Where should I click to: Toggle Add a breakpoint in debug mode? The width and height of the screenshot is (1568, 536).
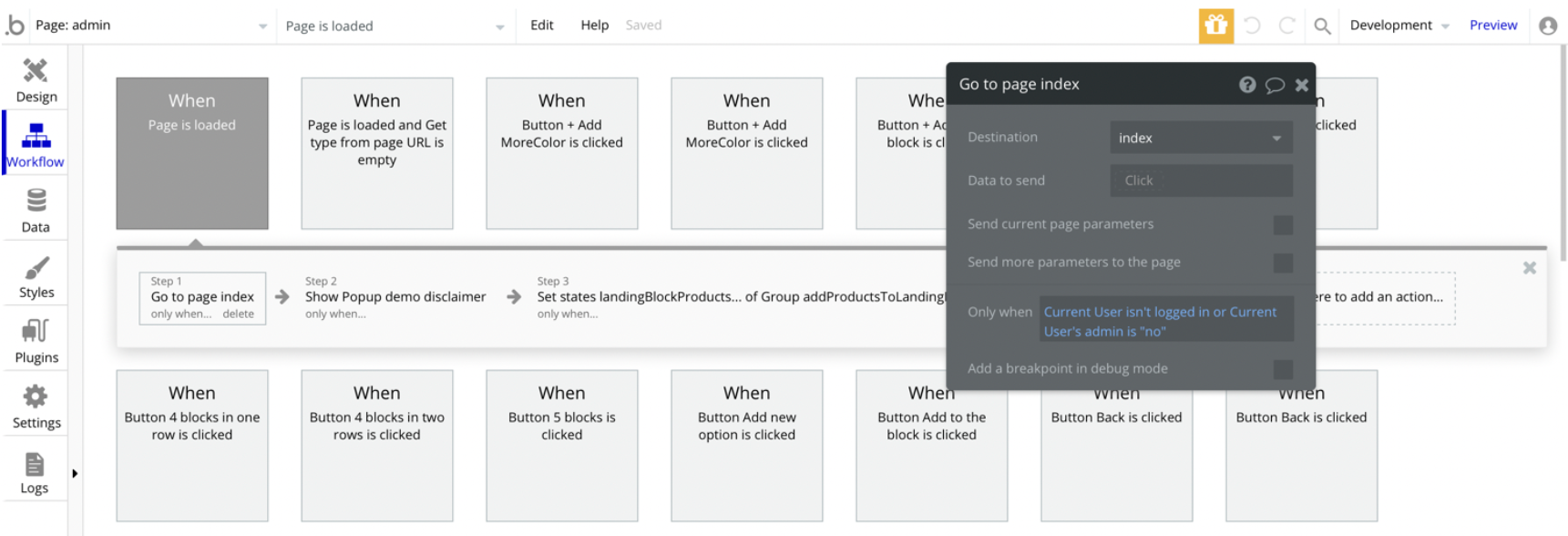click(1283, 369)
